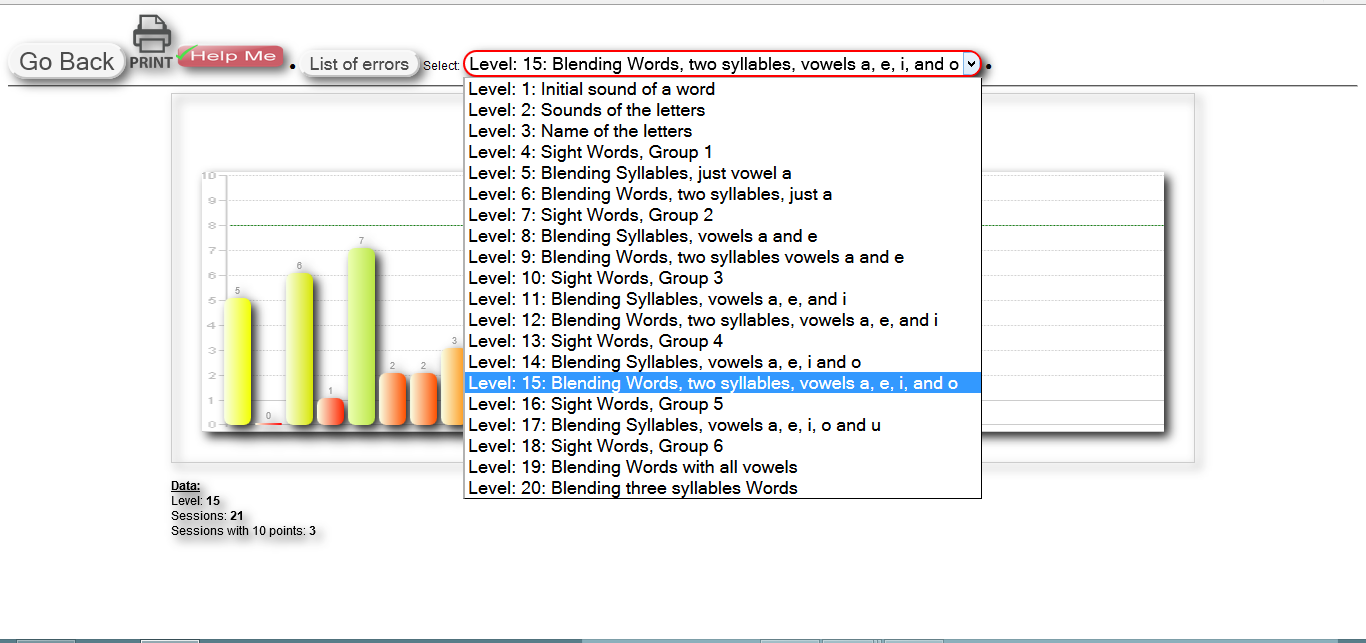This screenshot has width=1366, height=643.
Task: Click the Go Back button
Action: 67,61
